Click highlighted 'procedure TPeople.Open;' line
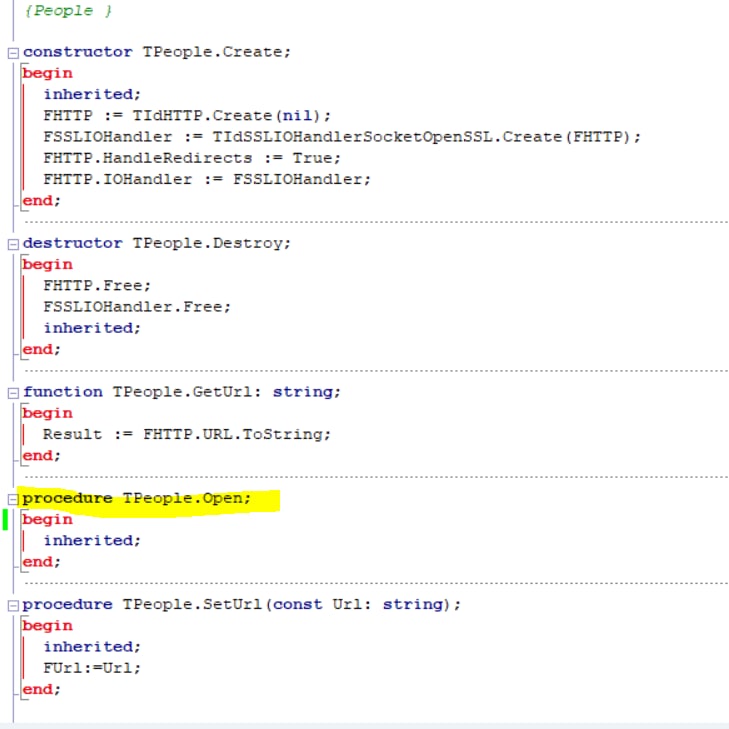The width and height of the screenshot is (729, 729). (x=137, y=498)
